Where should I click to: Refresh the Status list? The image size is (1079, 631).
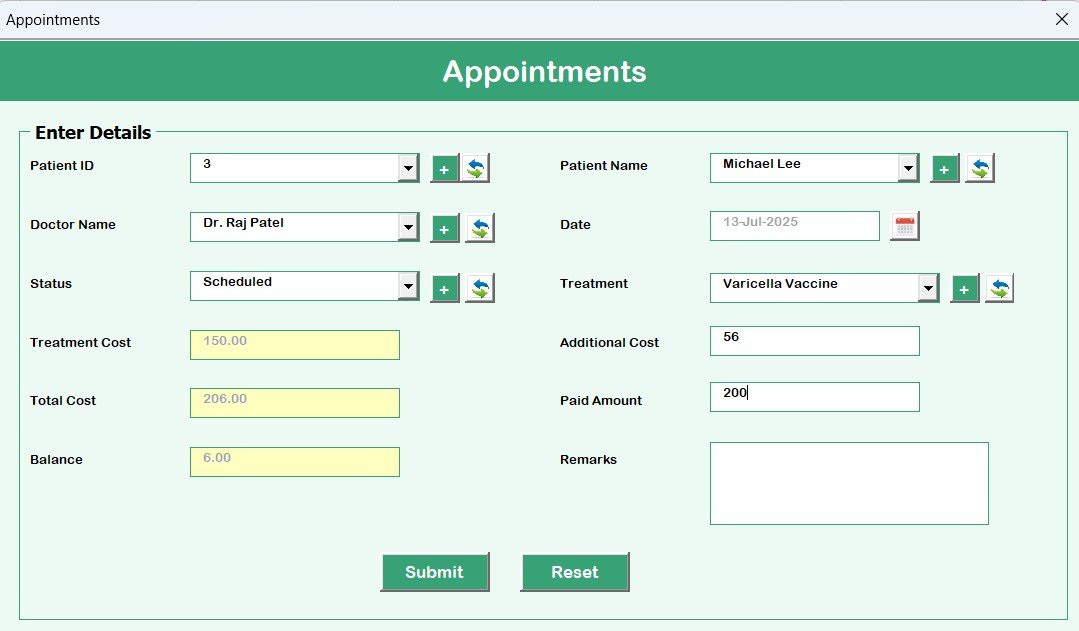tap(480, 289)
